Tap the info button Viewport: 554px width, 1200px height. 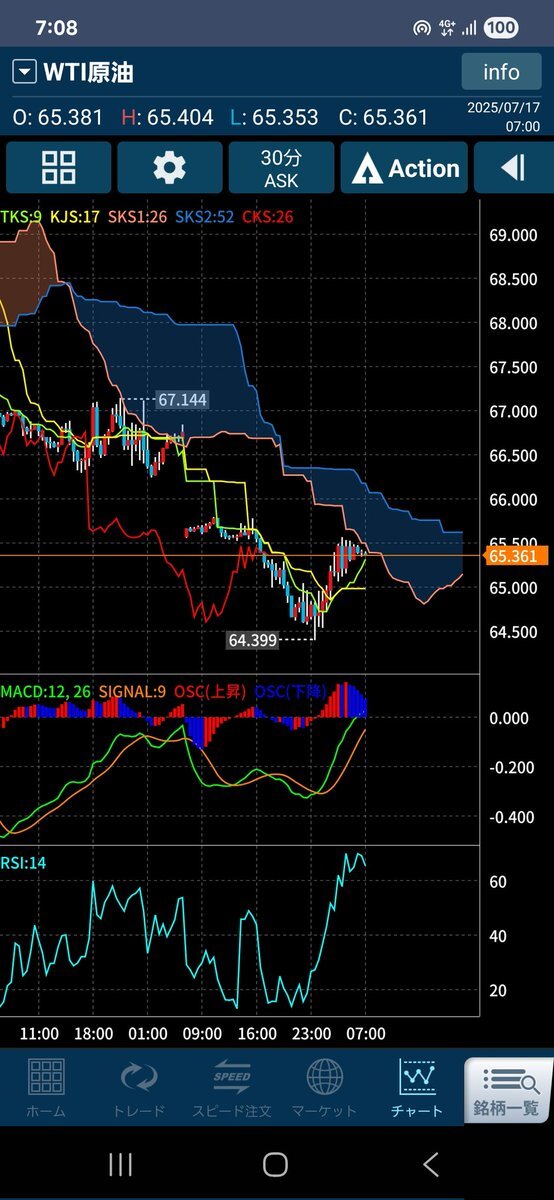click(x=501, y=72)
